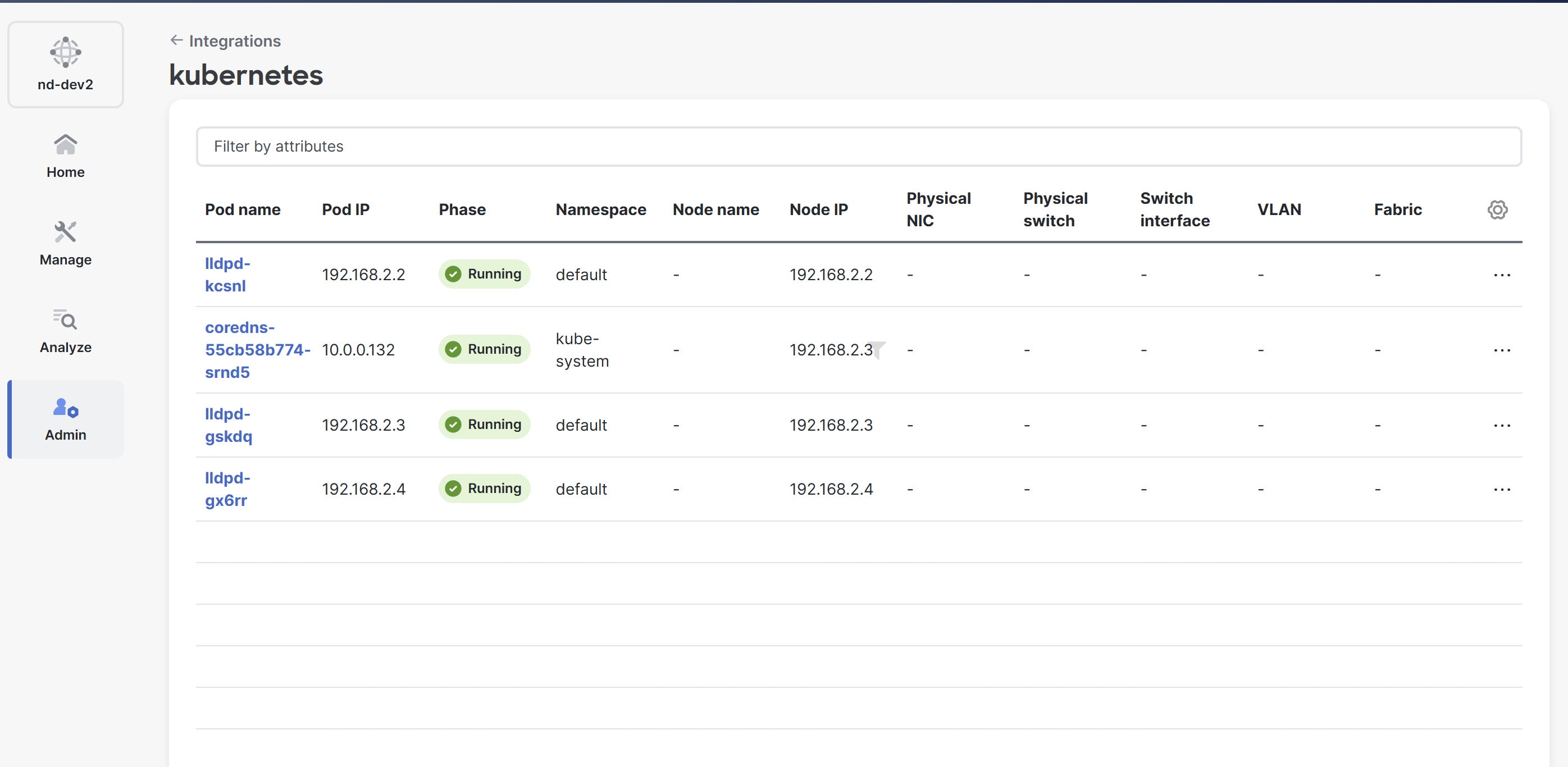
Task: Sort by Pod IP column header
Action: [x=345, y=210]
